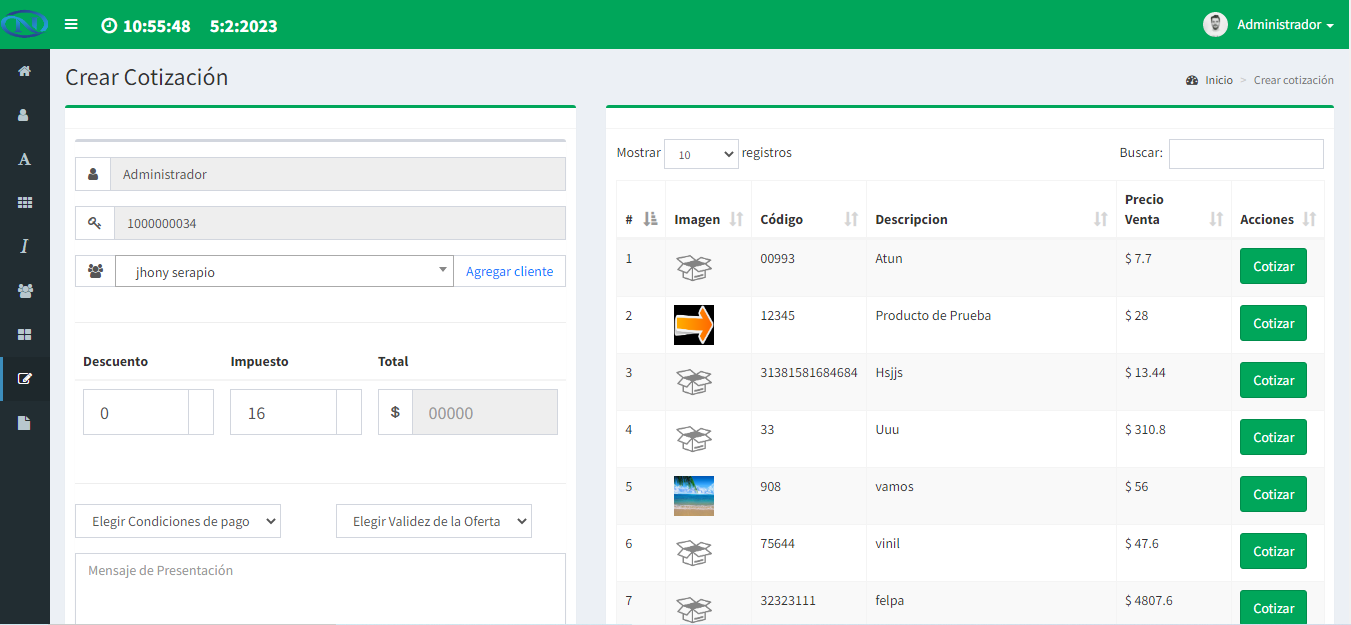Click the Administrador avatar picture
The width and height of the screenshot is (1351, 625).
[x=1215, y=24]
